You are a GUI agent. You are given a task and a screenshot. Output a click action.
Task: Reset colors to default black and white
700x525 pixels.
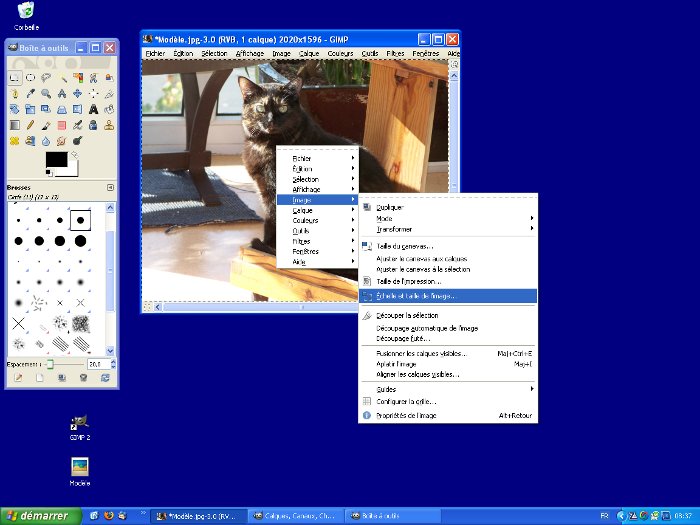point(48,173)
